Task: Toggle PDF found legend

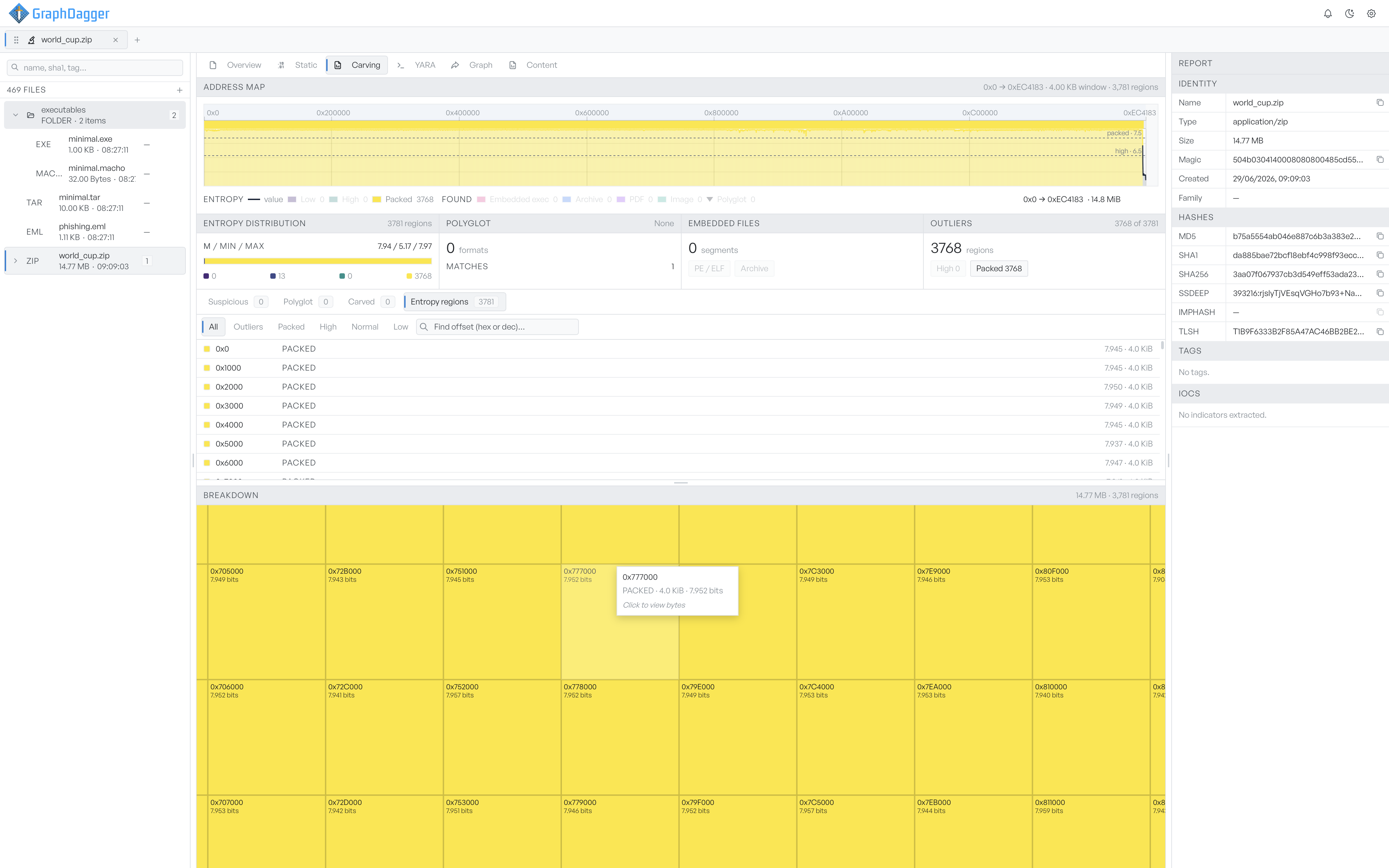Action: pyautogui.click(x=635, y=200)
